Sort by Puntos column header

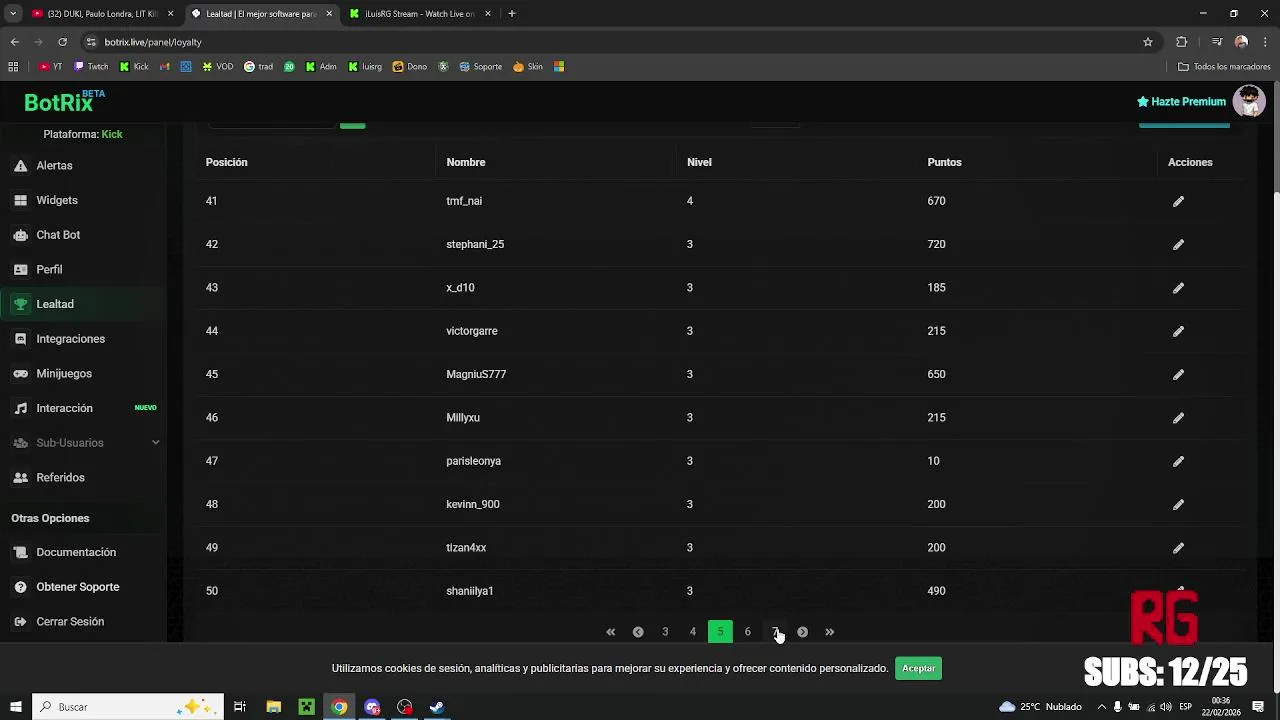944,162
